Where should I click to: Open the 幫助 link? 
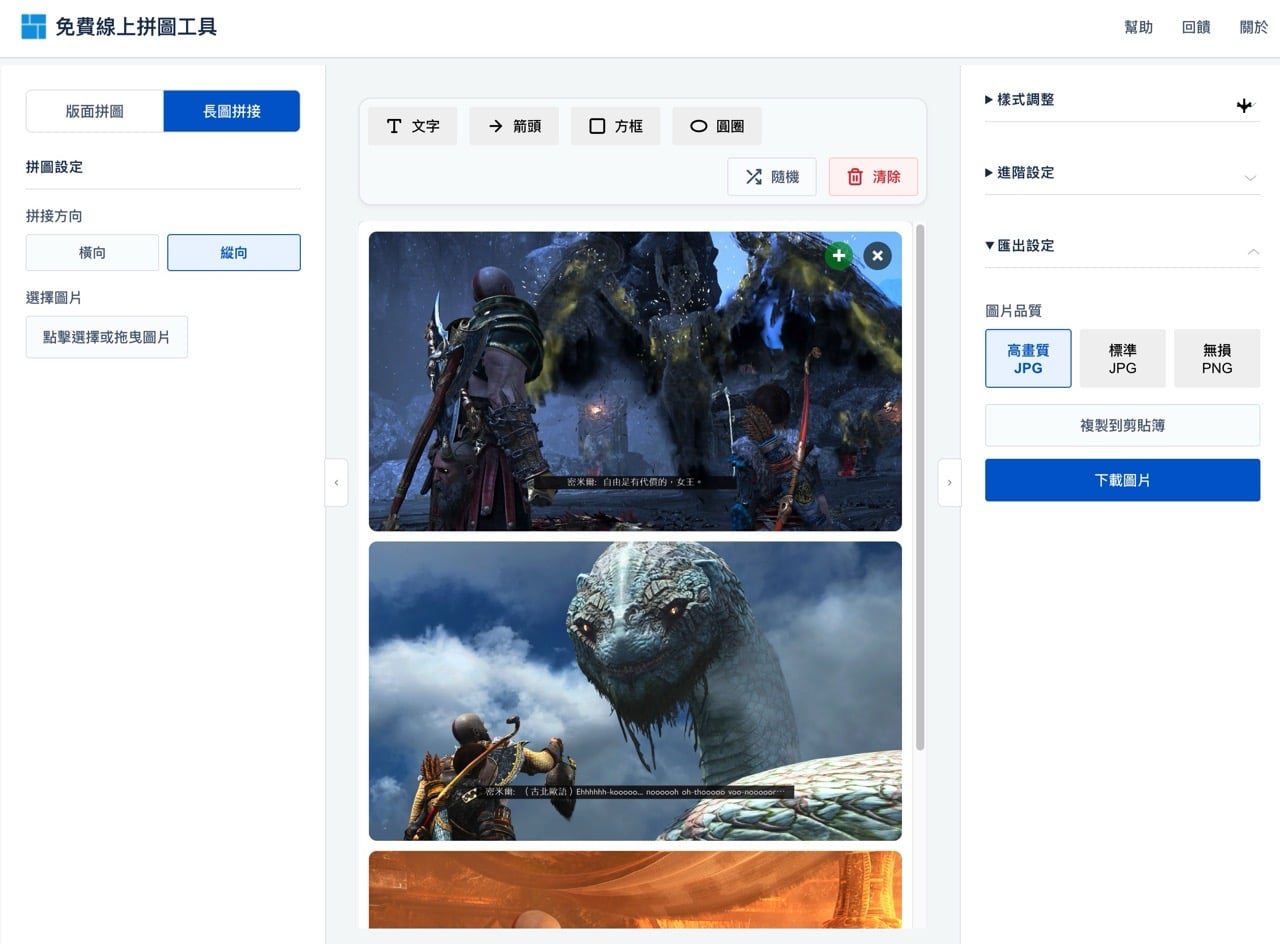(x=1139, y=27)
